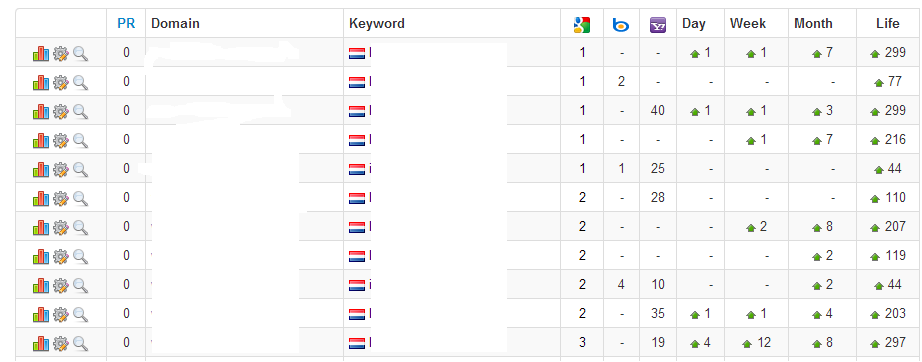This screenshot has width=922, height=362.
Task: Click magnifier icon in Life 297 row
Action: (81, 344)
